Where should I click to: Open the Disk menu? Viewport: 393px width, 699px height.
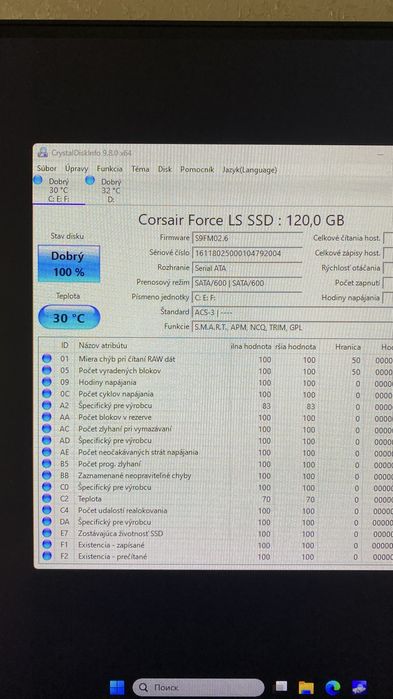[x=165, y=169]
